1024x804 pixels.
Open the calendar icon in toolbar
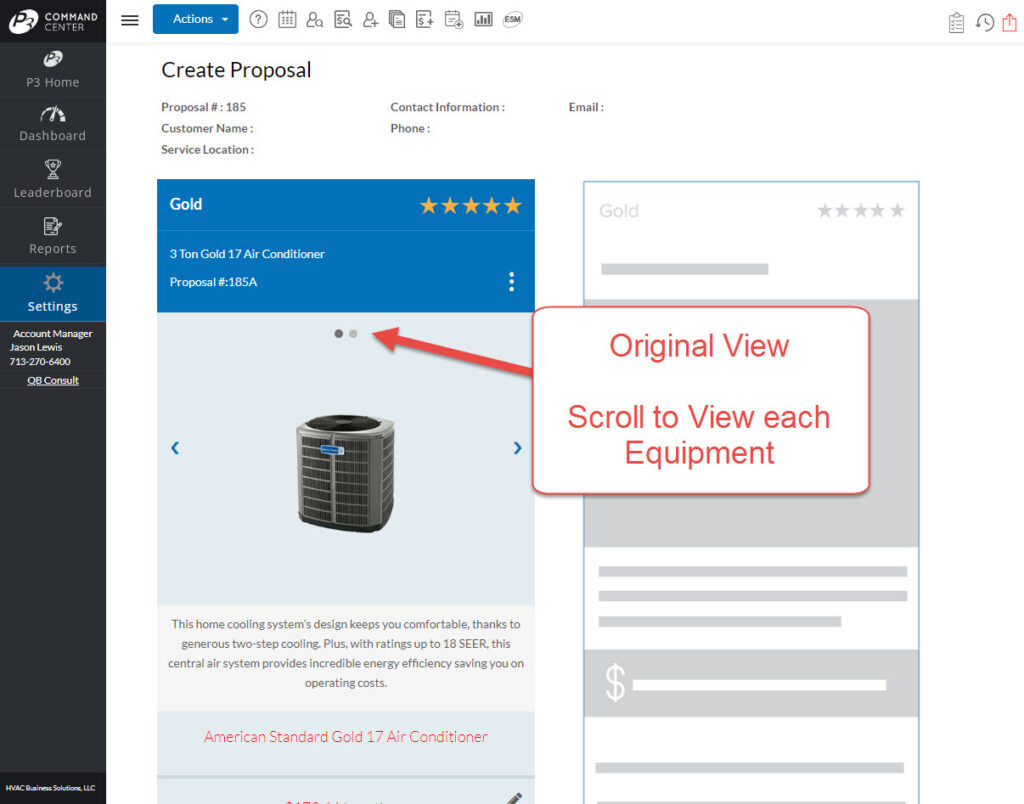click(287, 19)
